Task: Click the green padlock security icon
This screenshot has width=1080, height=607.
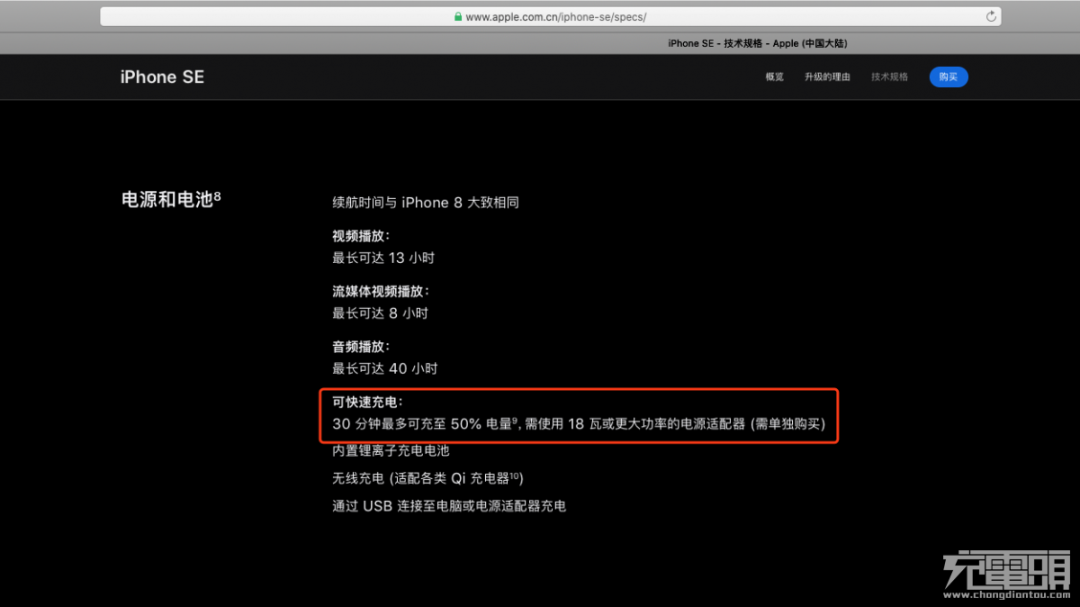Action: pos(458,17)
